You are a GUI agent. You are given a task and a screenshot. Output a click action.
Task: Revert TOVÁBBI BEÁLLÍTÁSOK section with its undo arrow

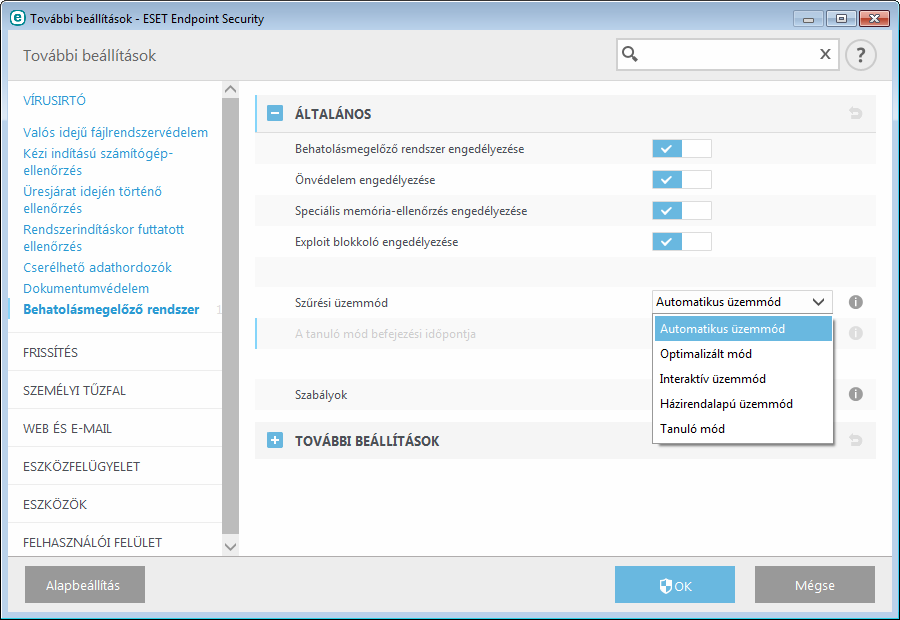tap(855, 440)
